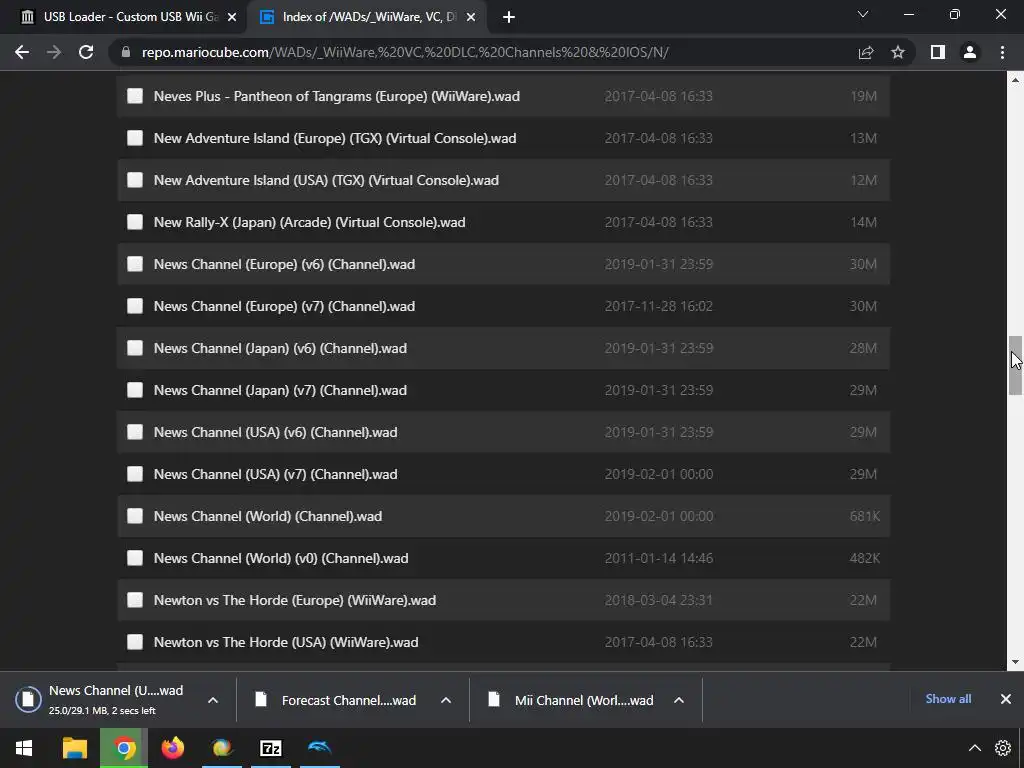Image resolution: width=1024 pixels, height=768 pixels.
Task: Close the downloads bar
Action: point(1006,699)
